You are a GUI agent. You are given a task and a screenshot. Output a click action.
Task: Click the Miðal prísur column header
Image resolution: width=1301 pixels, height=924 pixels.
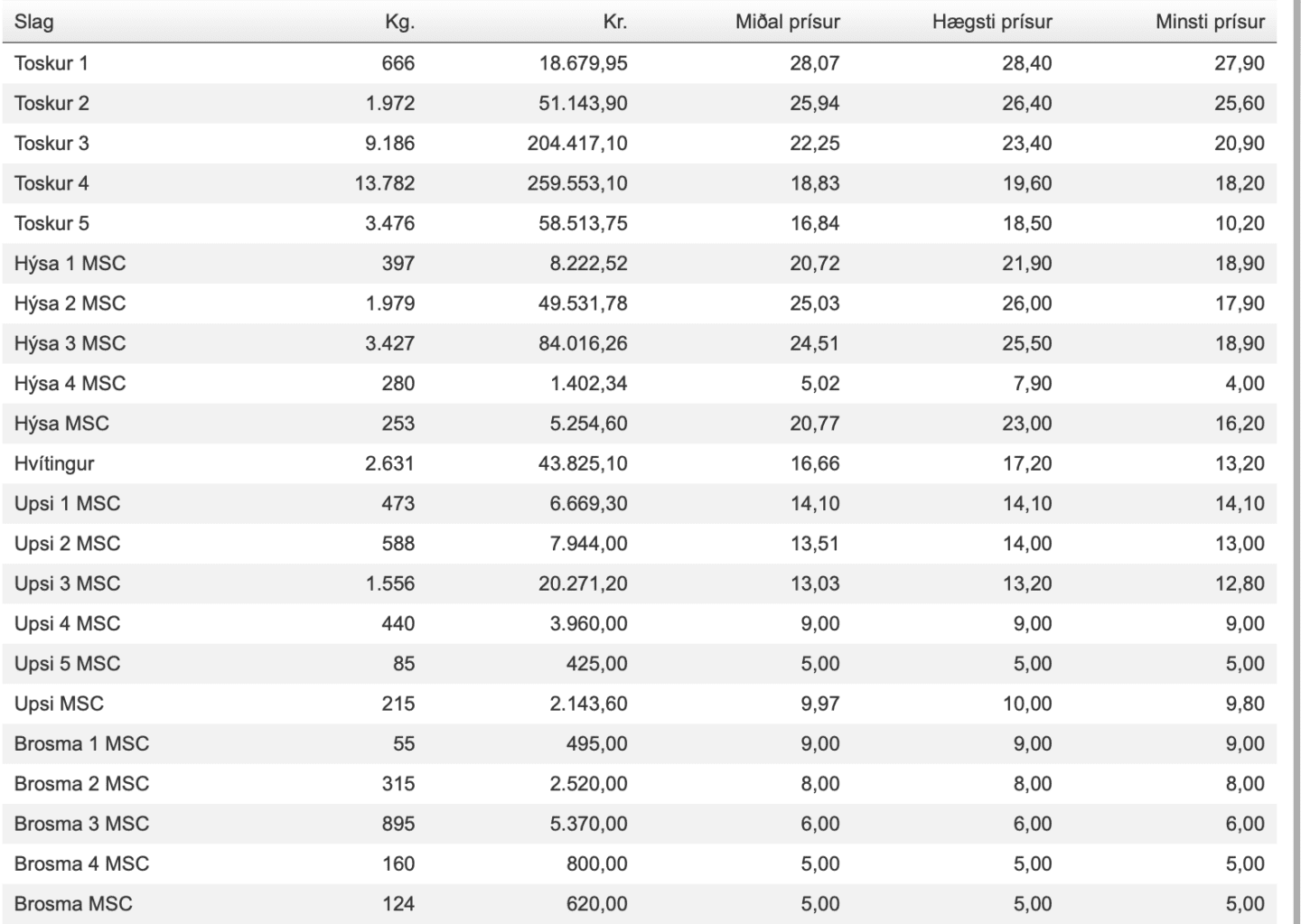[x=787, y=22]
